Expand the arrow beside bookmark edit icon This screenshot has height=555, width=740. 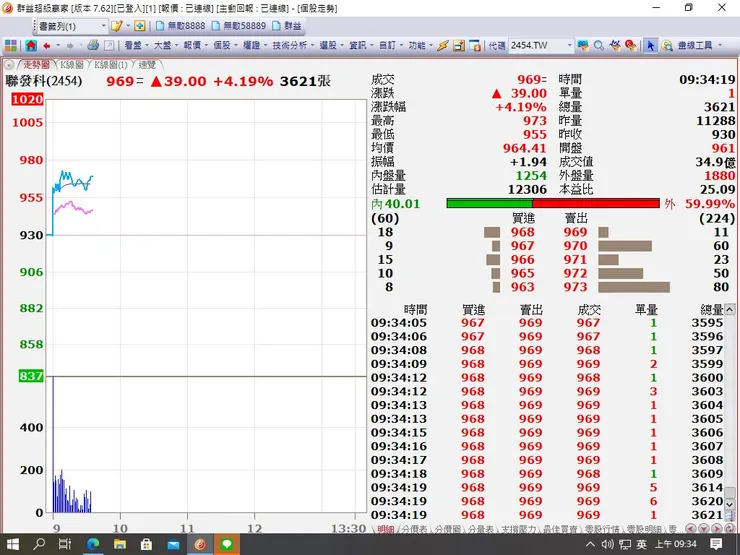point(128,26)
